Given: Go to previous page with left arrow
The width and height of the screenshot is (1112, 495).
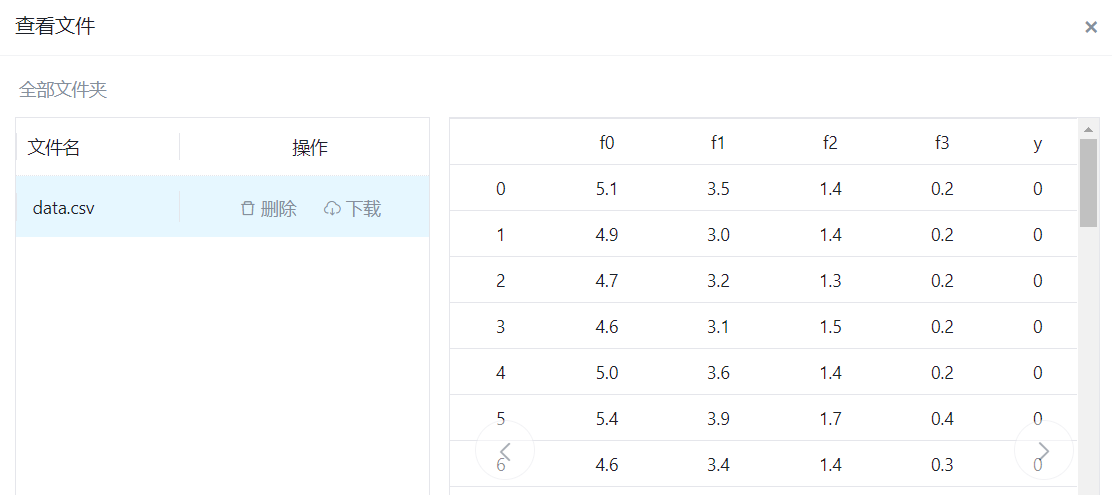Looking at the screenshot, I should 505,451.
